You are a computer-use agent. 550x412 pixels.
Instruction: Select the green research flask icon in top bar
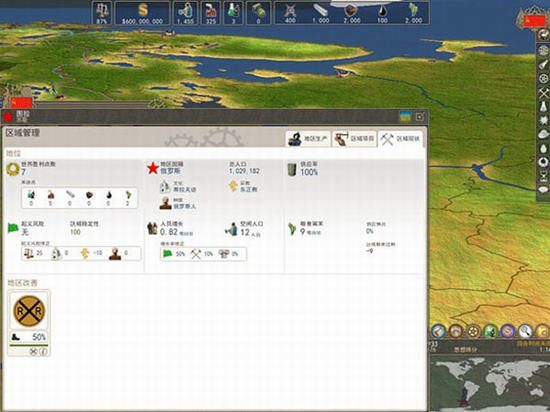coord(233,13)
